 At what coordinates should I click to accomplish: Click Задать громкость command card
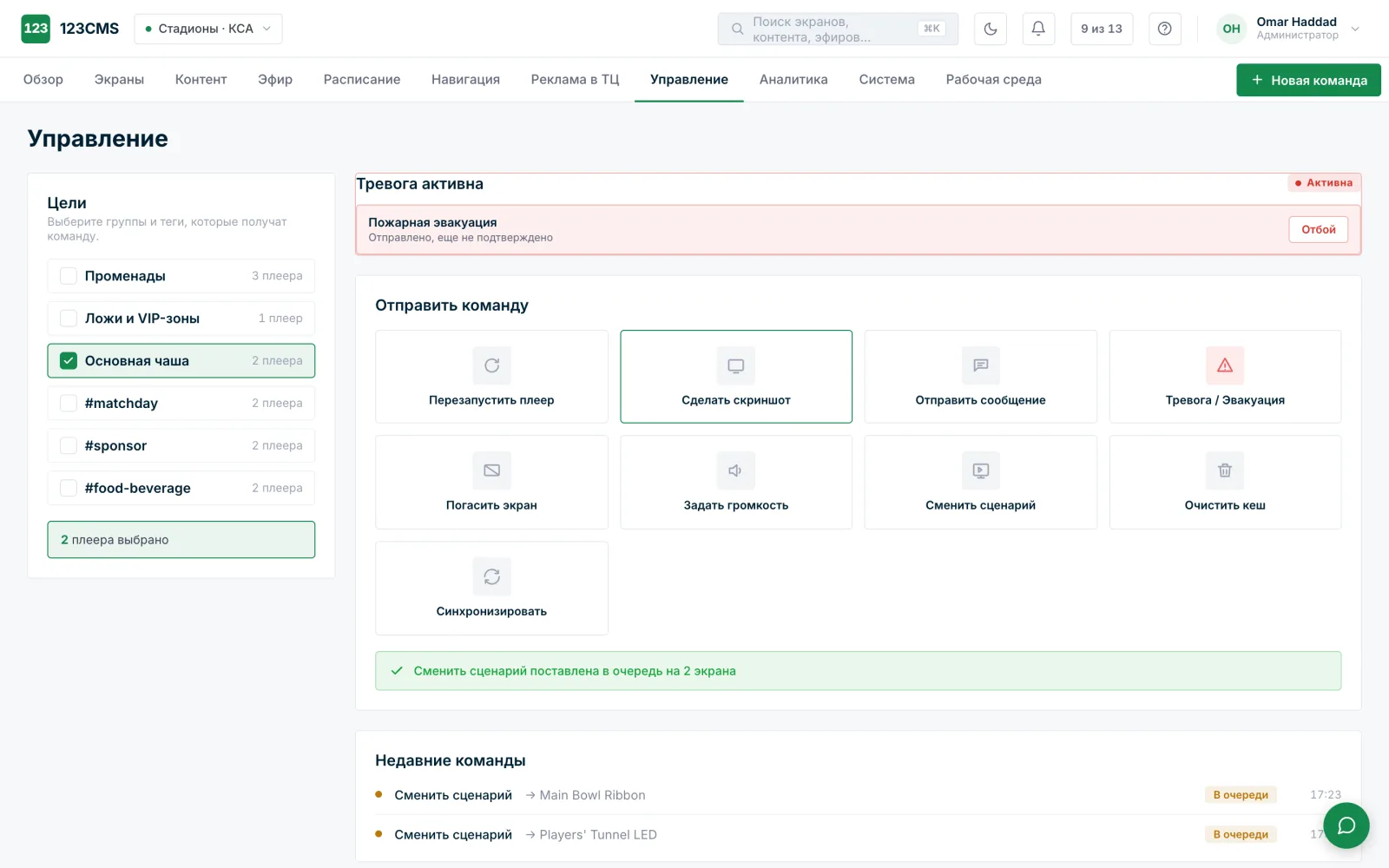[x=736, y=483]
